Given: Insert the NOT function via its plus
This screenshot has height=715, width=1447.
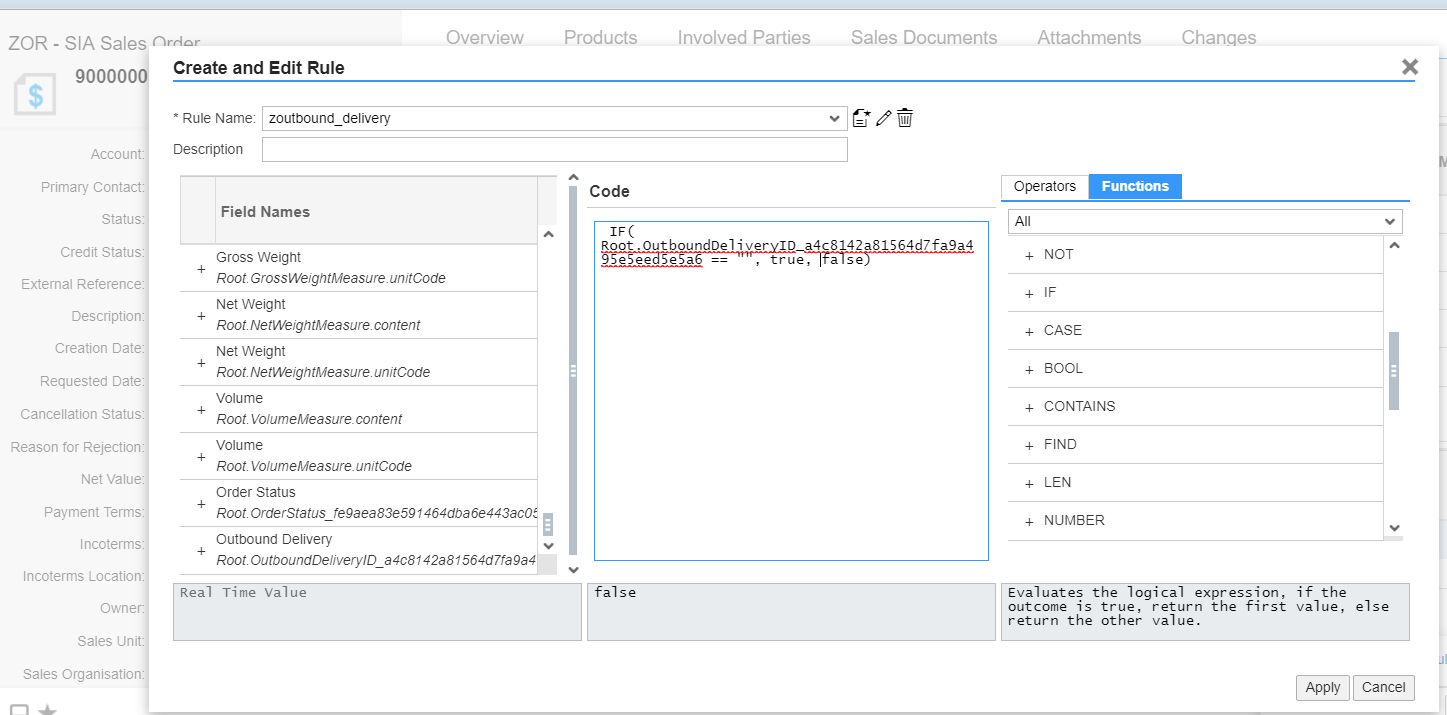Looking at the screenshot, I should coord(1029,255).
